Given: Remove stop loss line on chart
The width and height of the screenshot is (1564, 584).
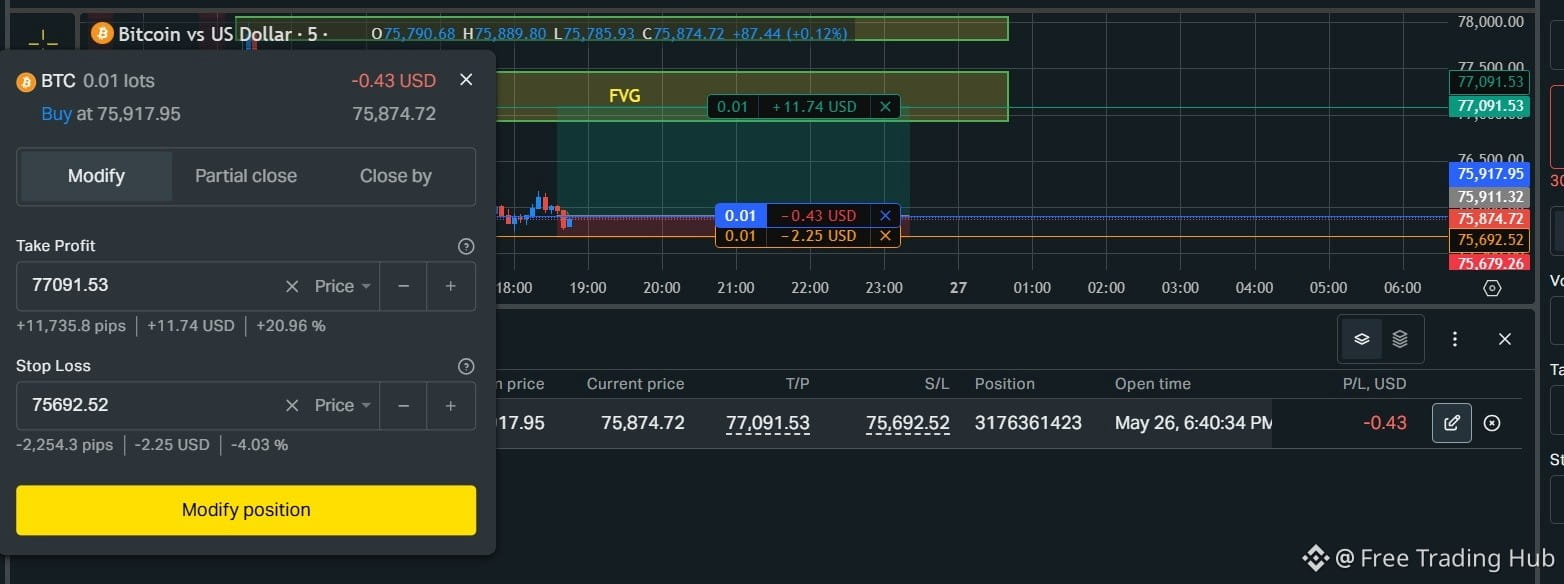Looking at the screenshot, I should (x=885, y=236).
